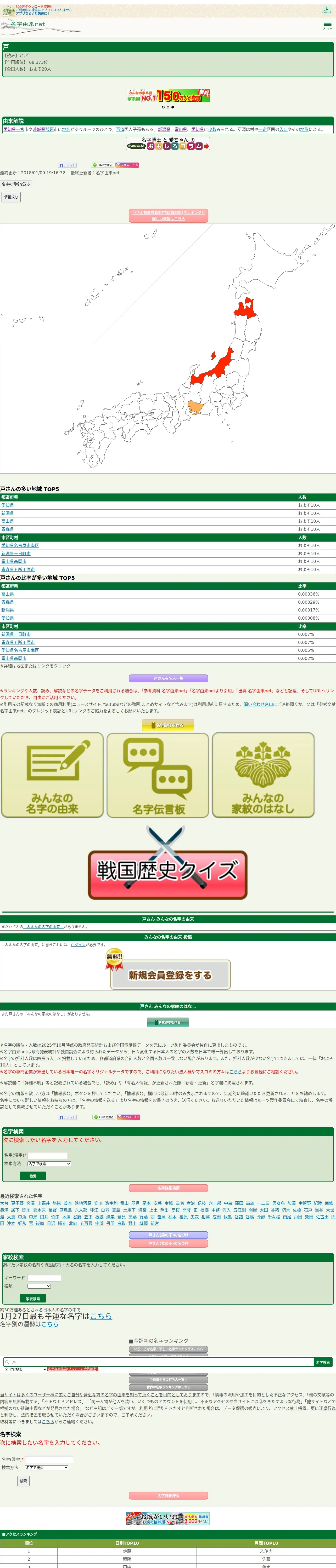Viewport: 336px width, 1568px height.
Task: Open the 都道府県別 ranking pink button
Action: (168, 216)
